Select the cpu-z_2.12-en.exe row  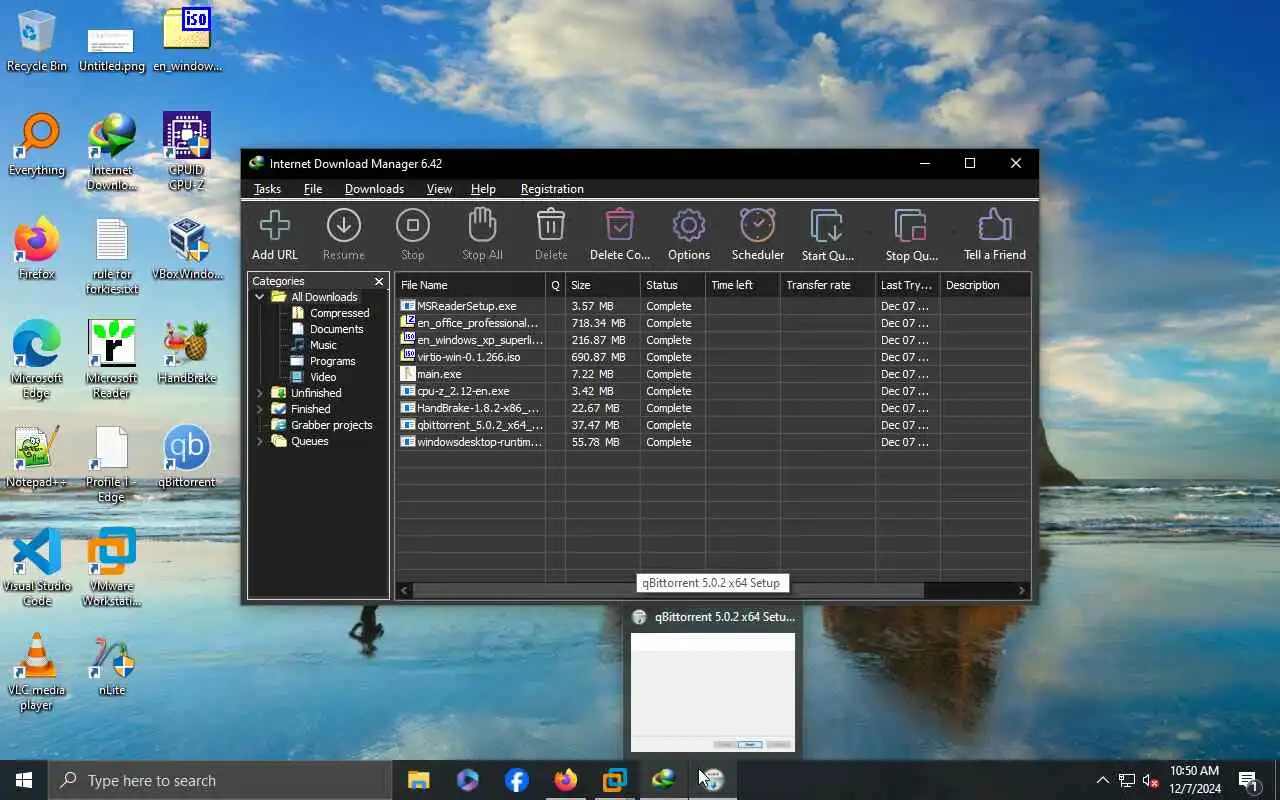coord(713,391)
